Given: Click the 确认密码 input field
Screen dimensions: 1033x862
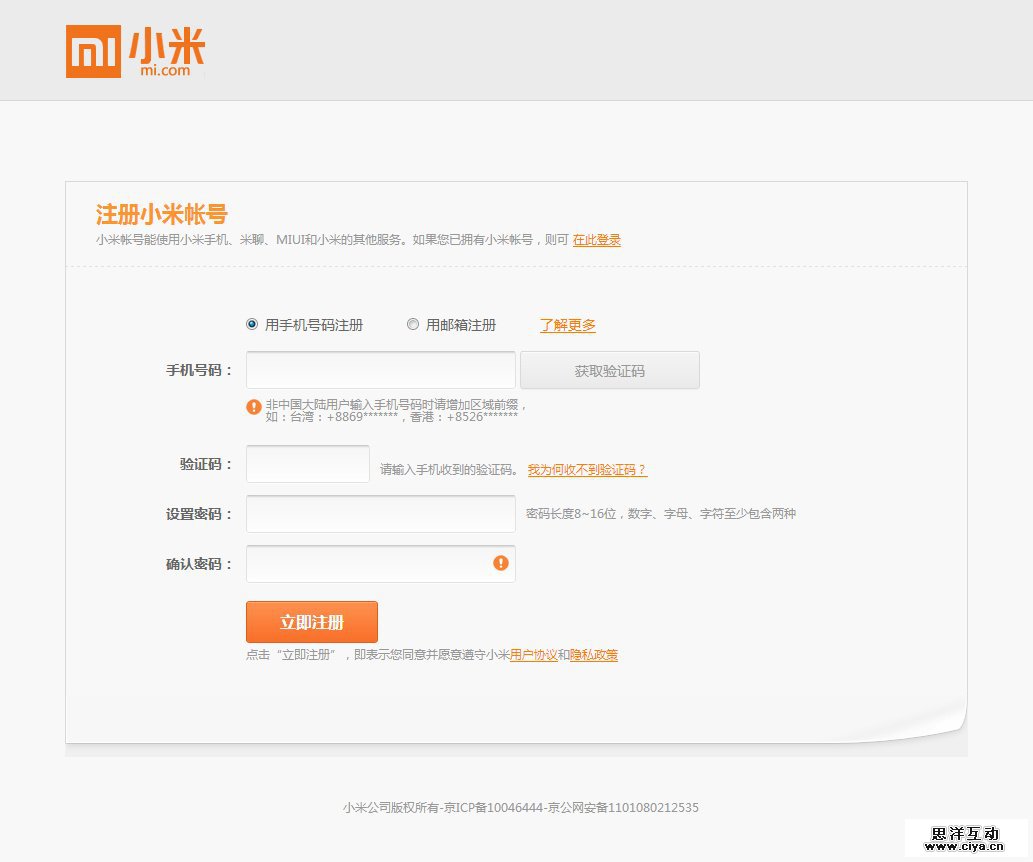Looking at the screenshot, I should coord(368,564).
